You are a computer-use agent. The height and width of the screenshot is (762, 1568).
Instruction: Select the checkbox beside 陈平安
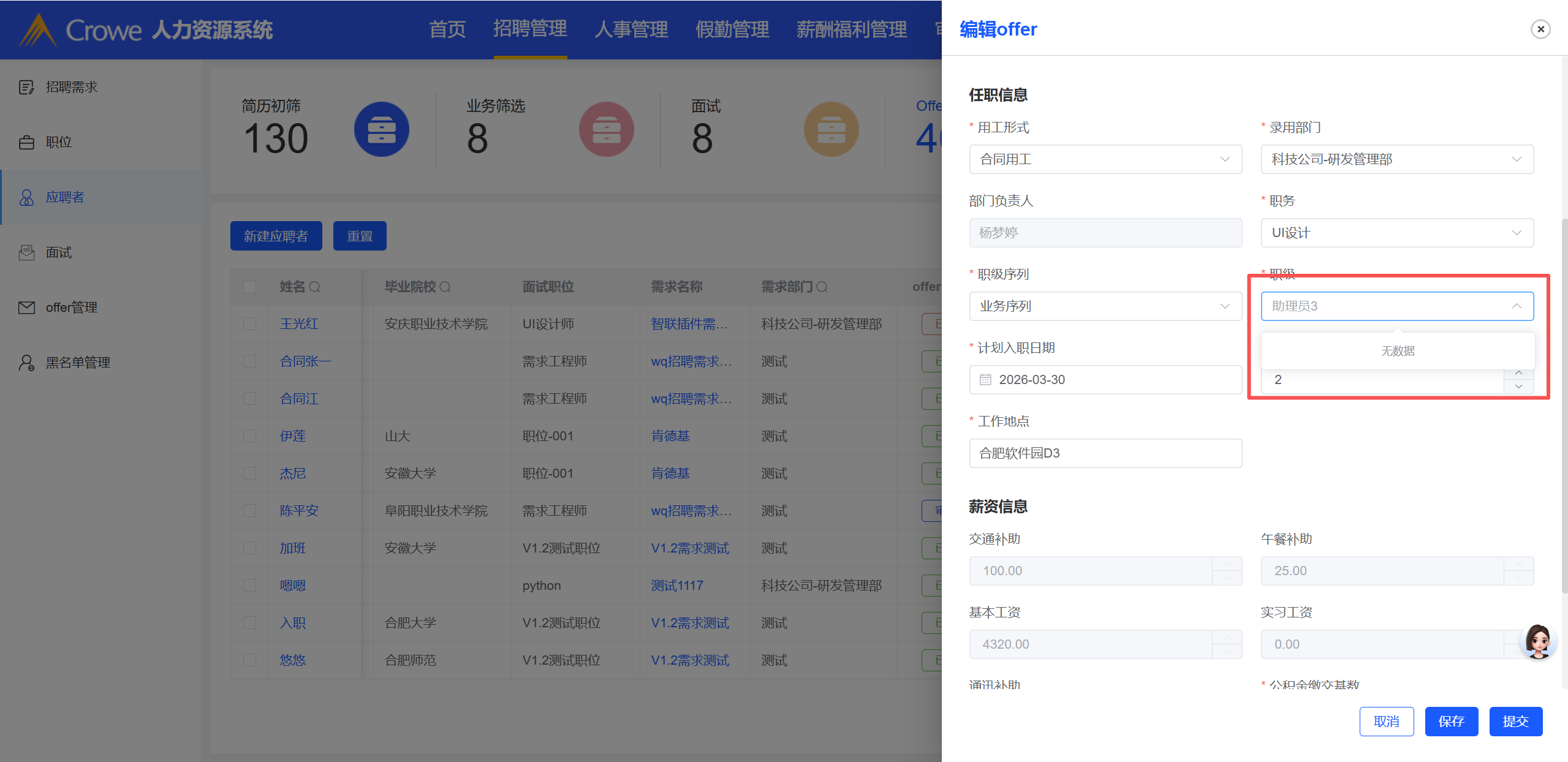[249, 510]
